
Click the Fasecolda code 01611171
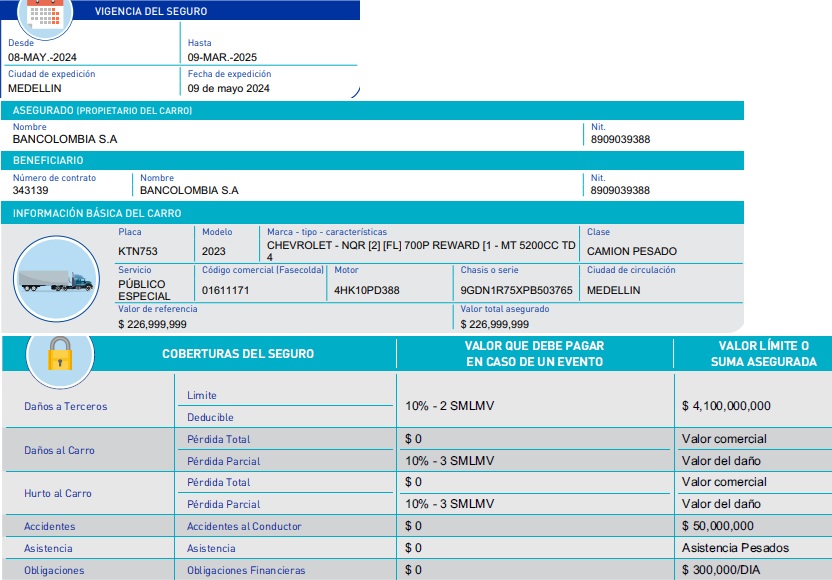225,290
